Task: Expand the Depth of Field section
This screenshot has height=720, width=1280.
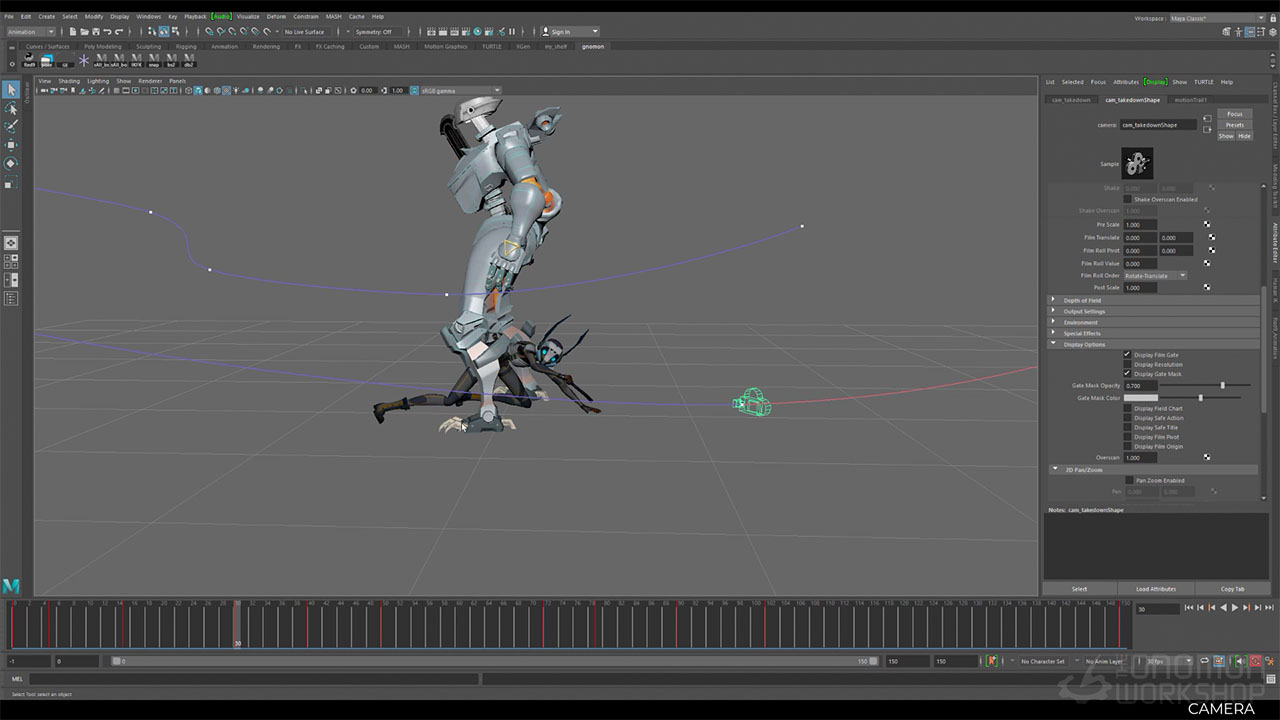Action: point(1082,300)
